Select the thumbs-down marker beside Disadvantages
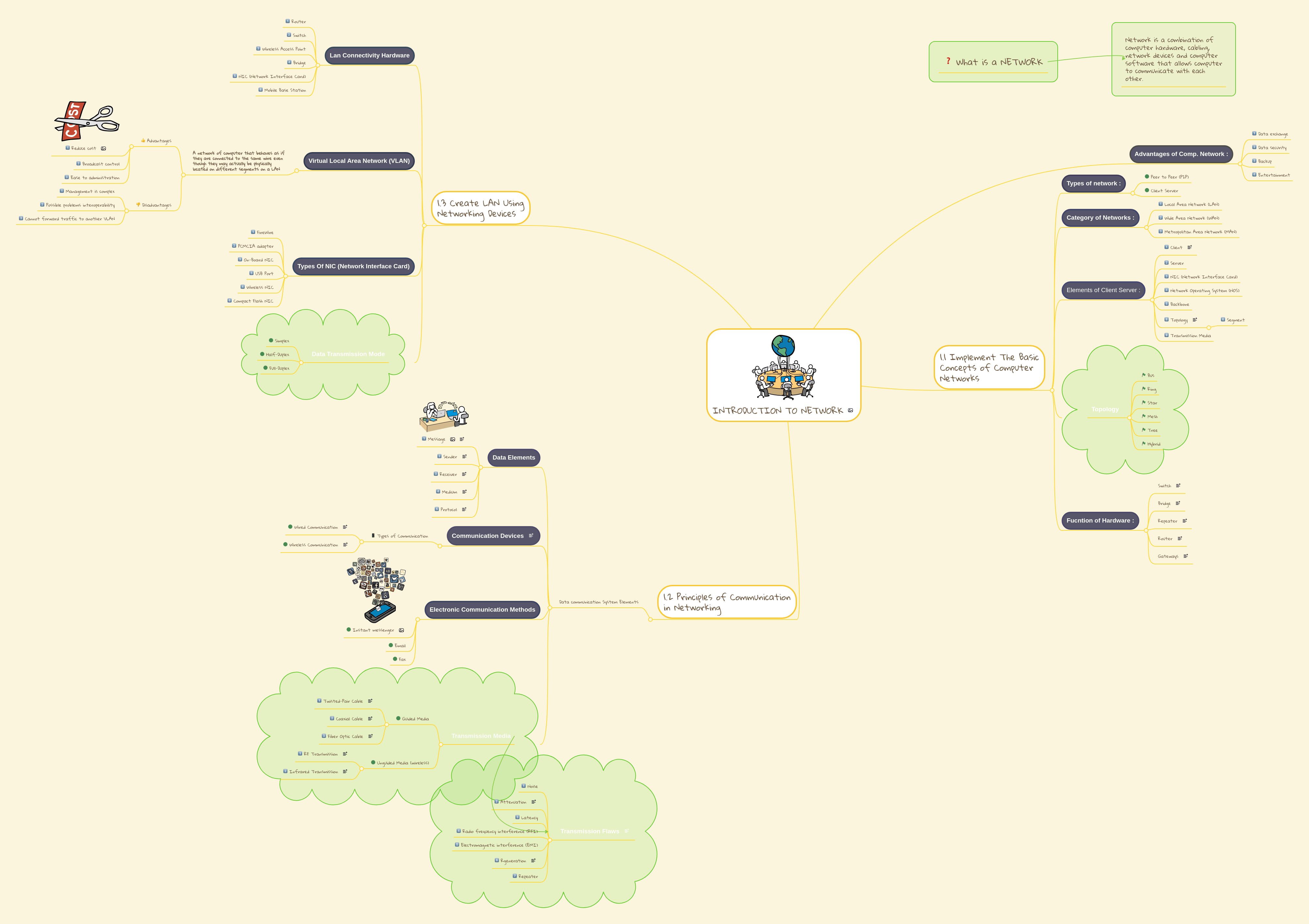This screenshot has width=1309, height=924. tap(139, 205)
